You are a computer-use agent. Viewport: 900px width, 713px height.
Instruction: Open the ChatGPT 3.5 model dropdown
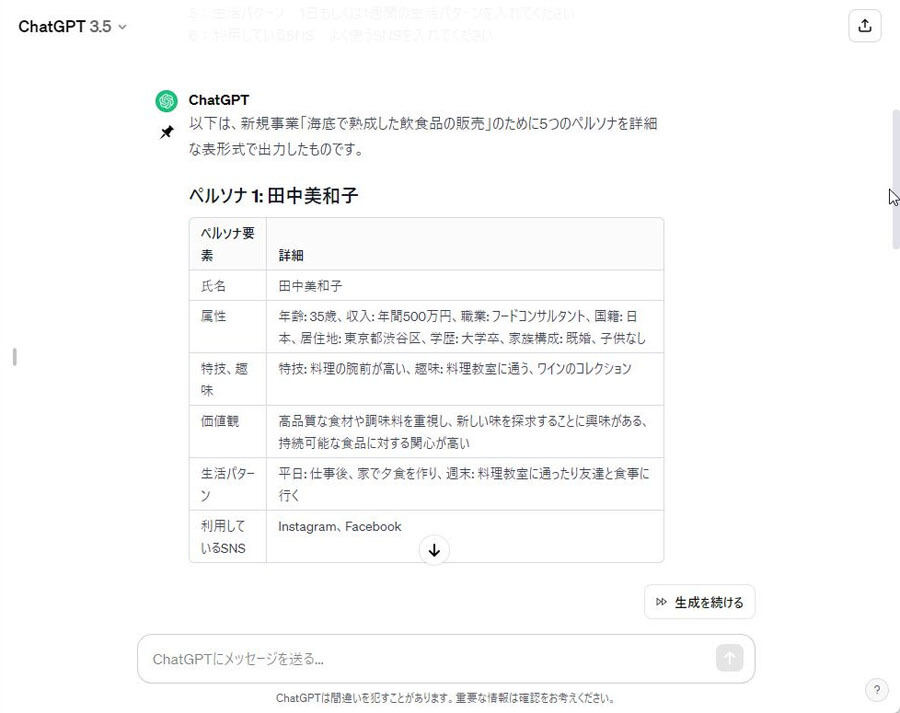pos(72,26)
